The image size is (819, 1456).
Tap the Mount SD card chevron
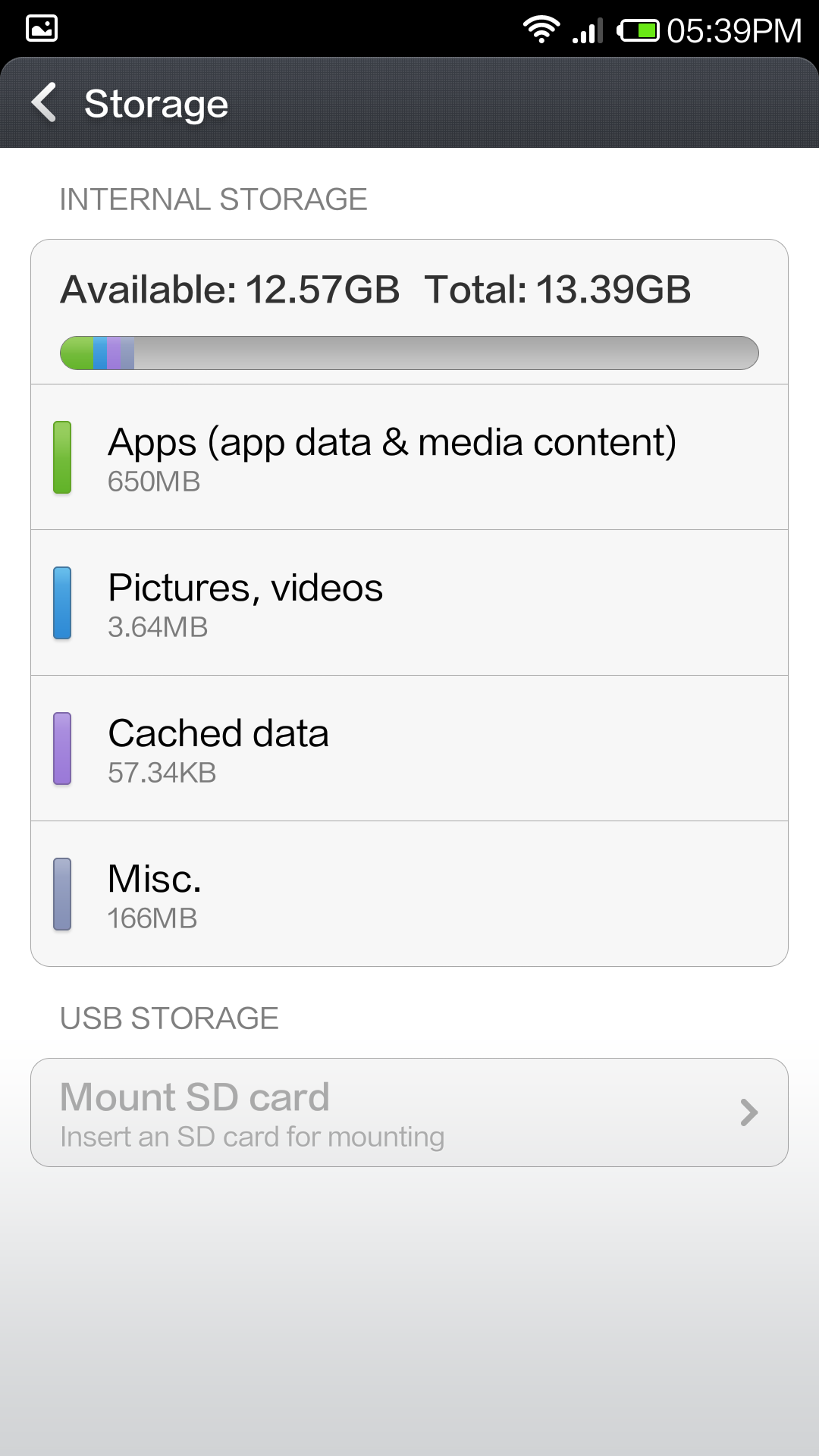point(749,1112)
